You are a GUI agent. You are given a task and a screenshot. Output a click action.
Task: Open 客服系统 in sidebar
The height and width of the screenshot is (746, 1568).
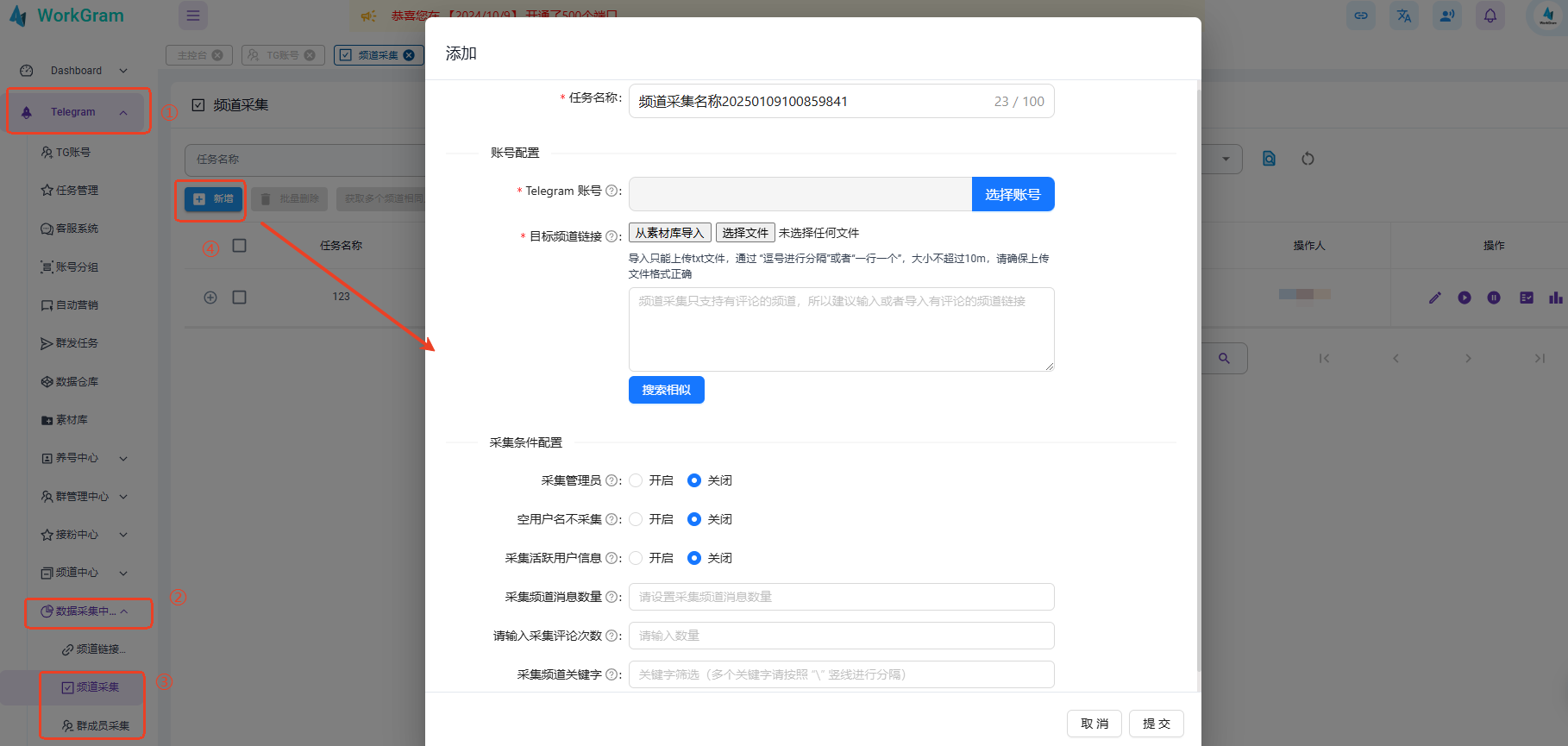click(x=70, y=229)
